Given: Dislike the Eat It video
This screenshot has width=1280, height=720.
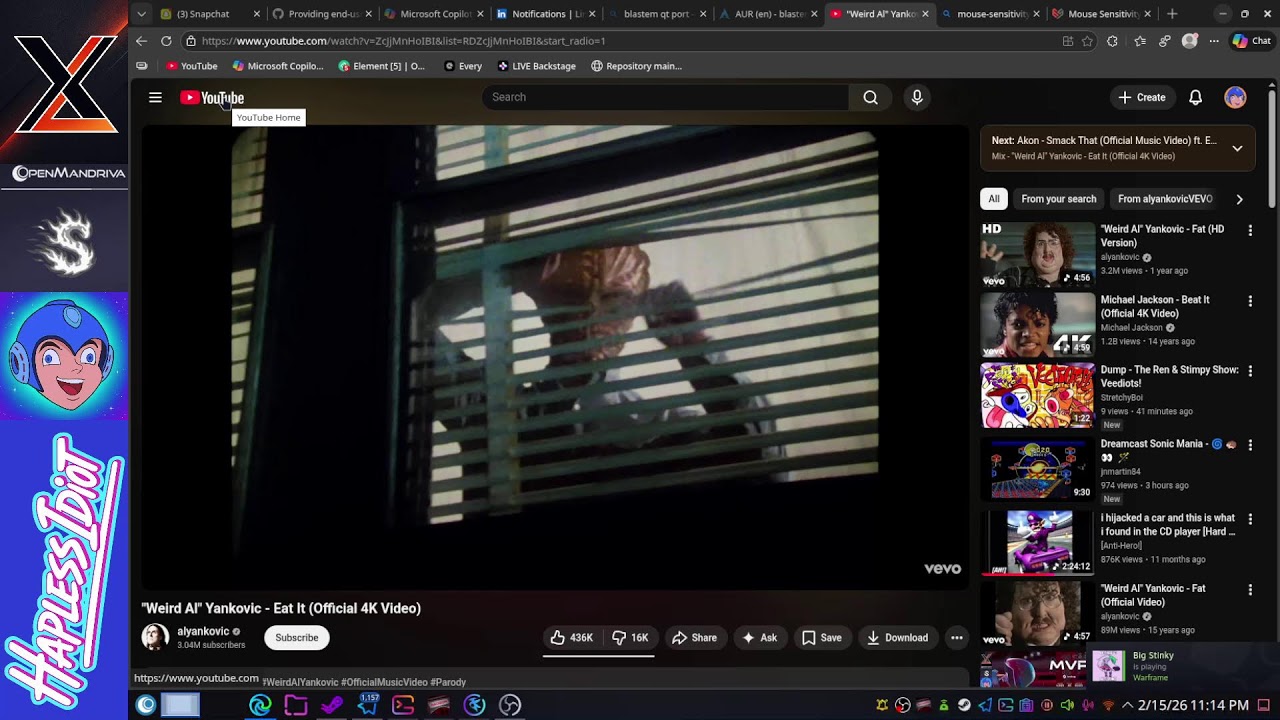Looking at the screenshot, I should point(630,638).
